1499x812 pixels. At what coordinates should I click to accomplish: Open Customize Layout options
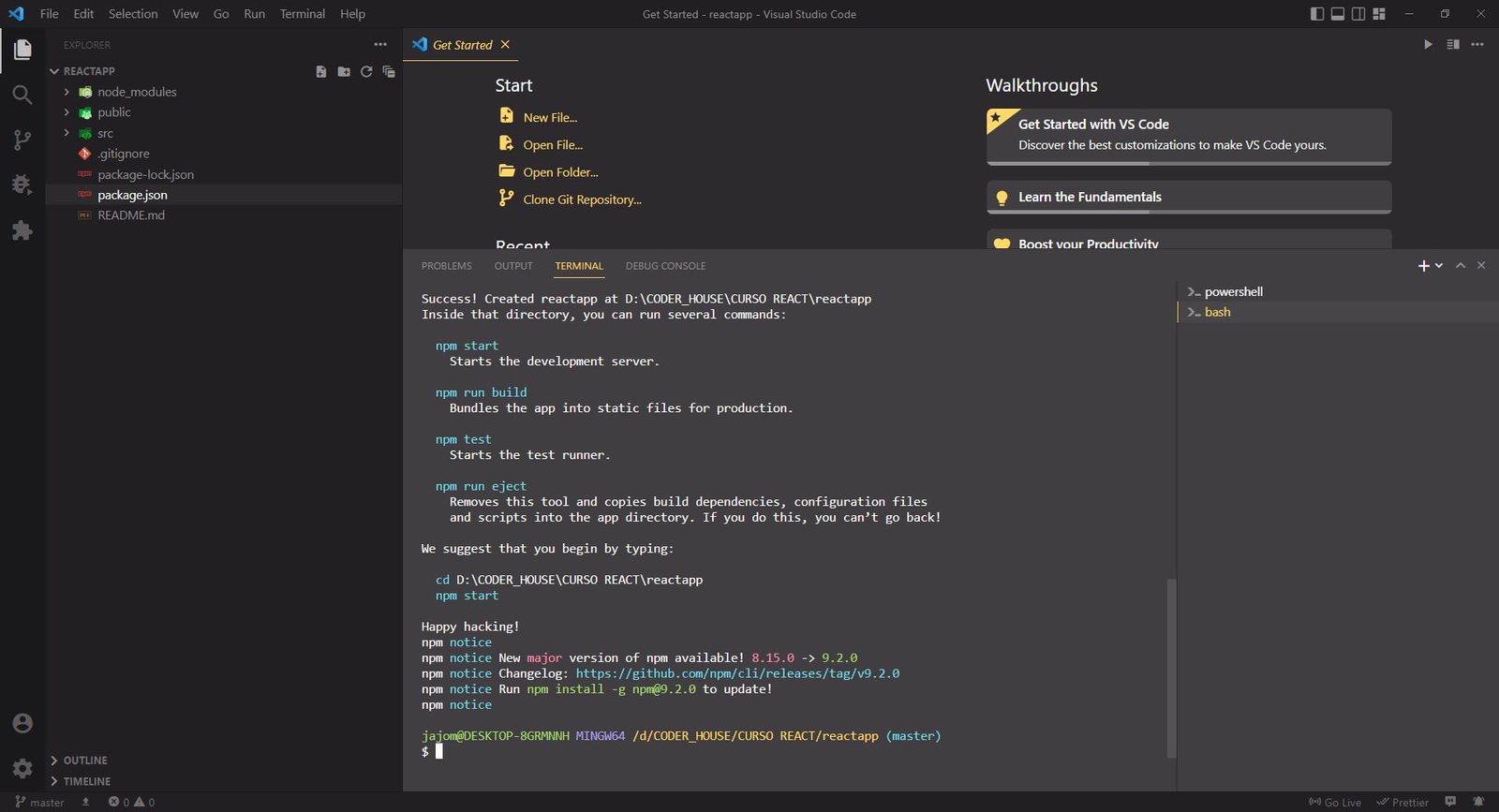(x=1379, y=14)
